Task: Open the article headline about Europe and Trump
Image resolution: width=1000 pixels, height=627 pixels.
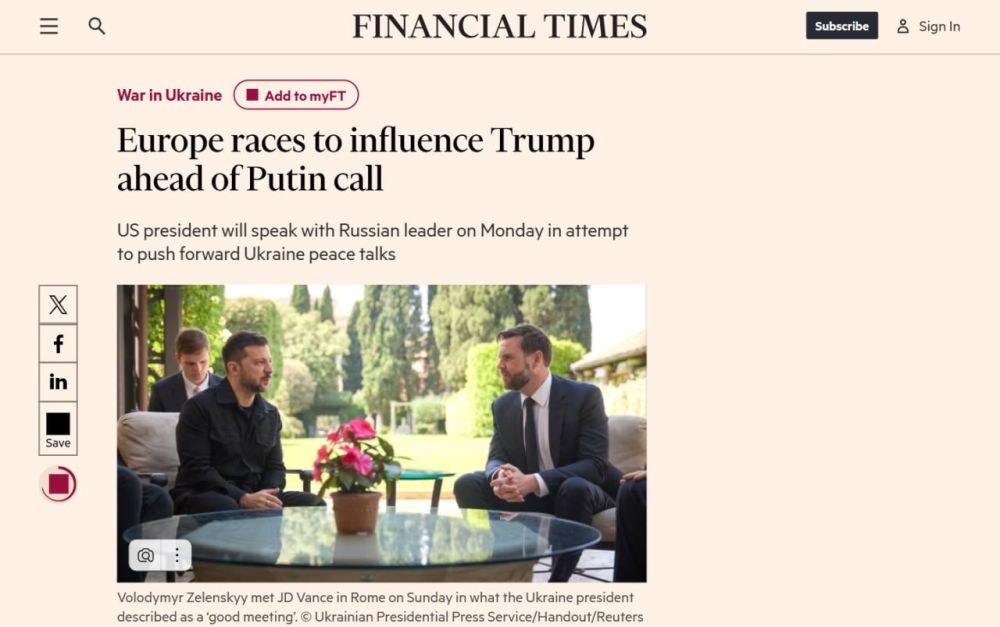Action: pos(357,160)
